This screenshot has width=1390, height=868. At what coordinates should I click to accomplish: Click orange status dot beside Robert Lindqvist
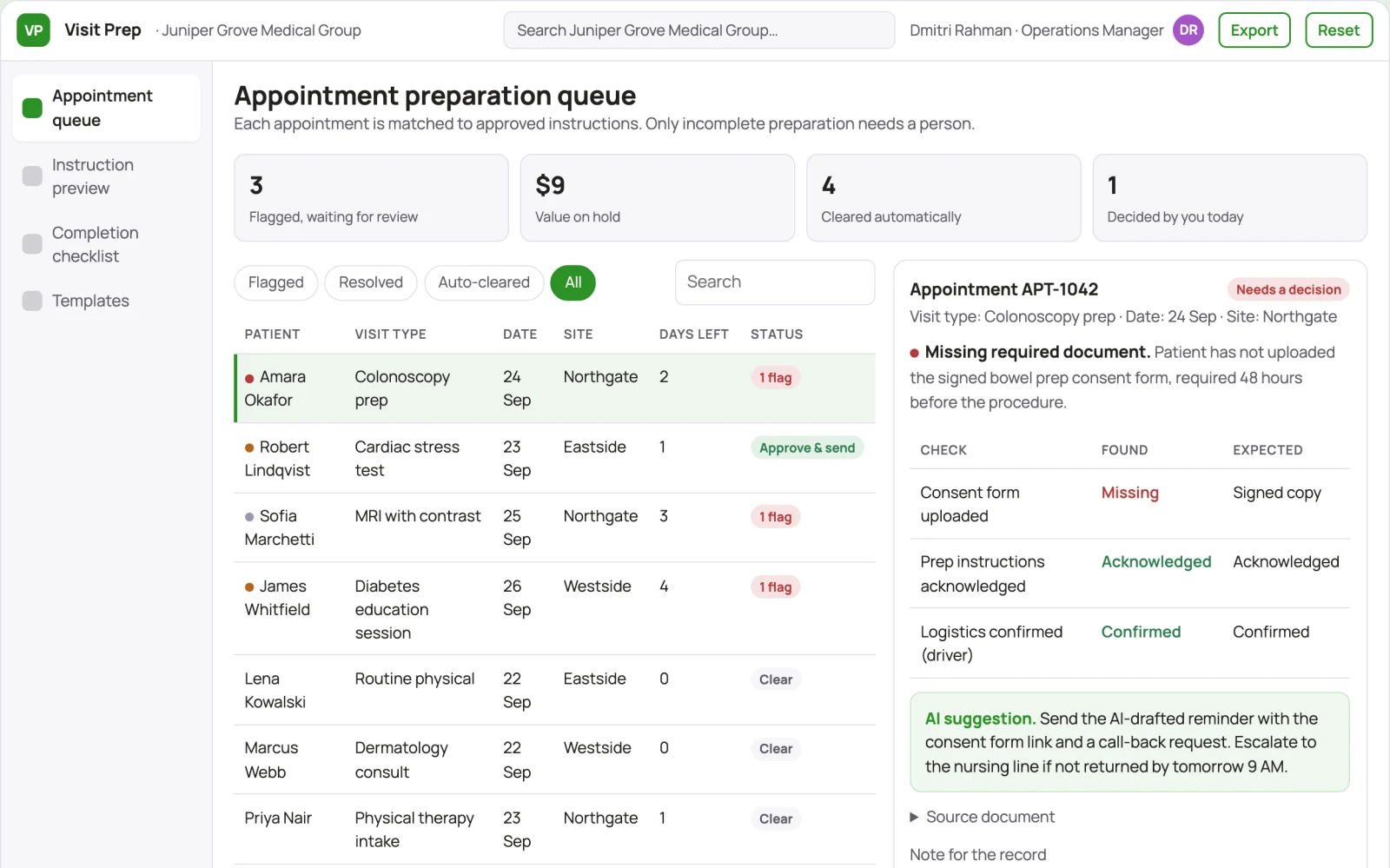pos(249,447)
